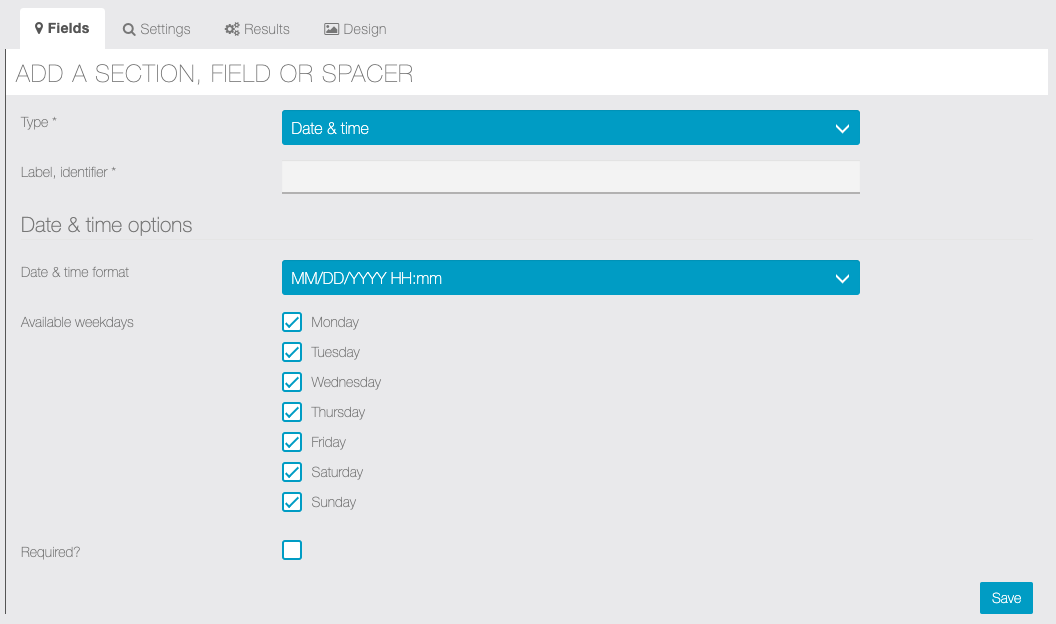Go to the Design tab
This screenshot has width=1056, height=624.
coord(355,30)
